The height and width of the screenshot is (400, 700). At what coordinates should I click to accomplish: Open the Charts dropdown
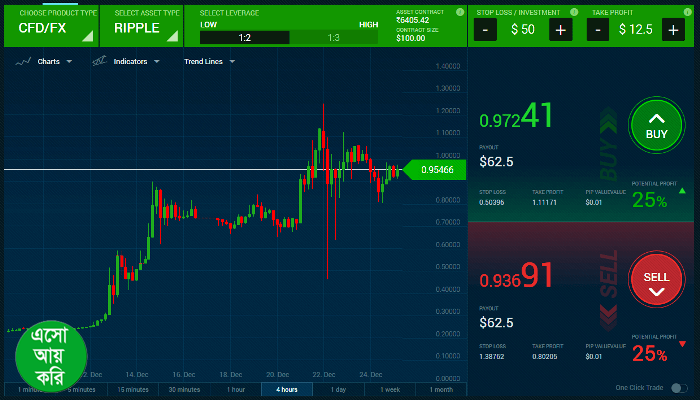click(47, 61)
